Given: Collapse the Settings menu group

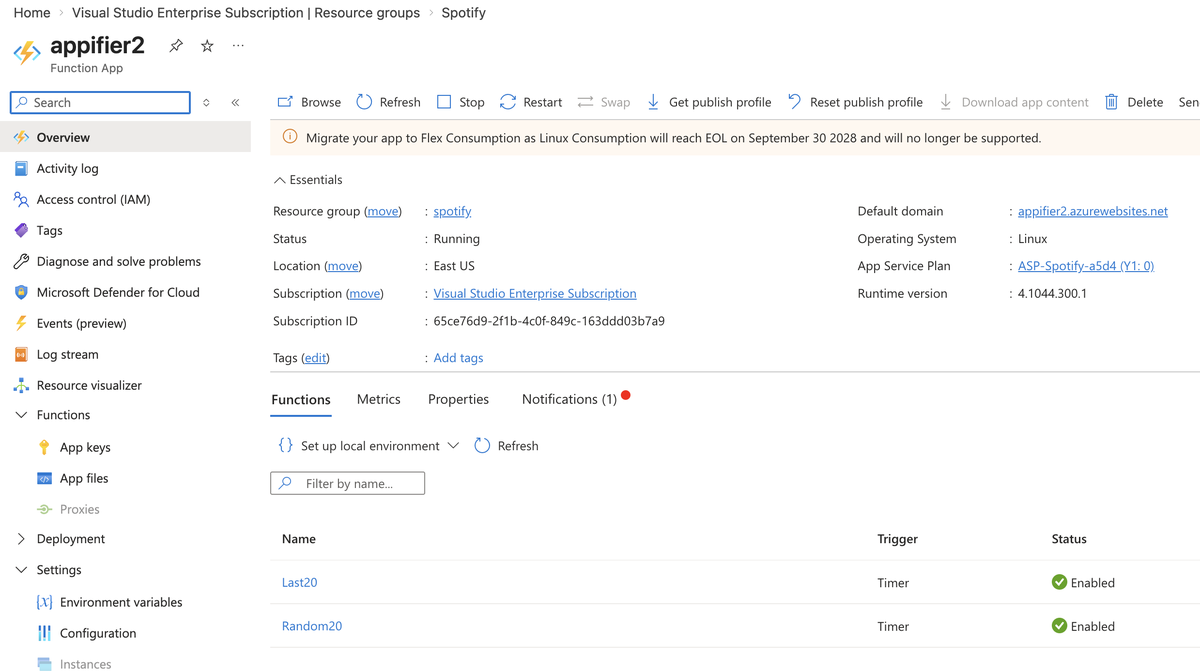Looking at the screenshot, I should [21, 570].
